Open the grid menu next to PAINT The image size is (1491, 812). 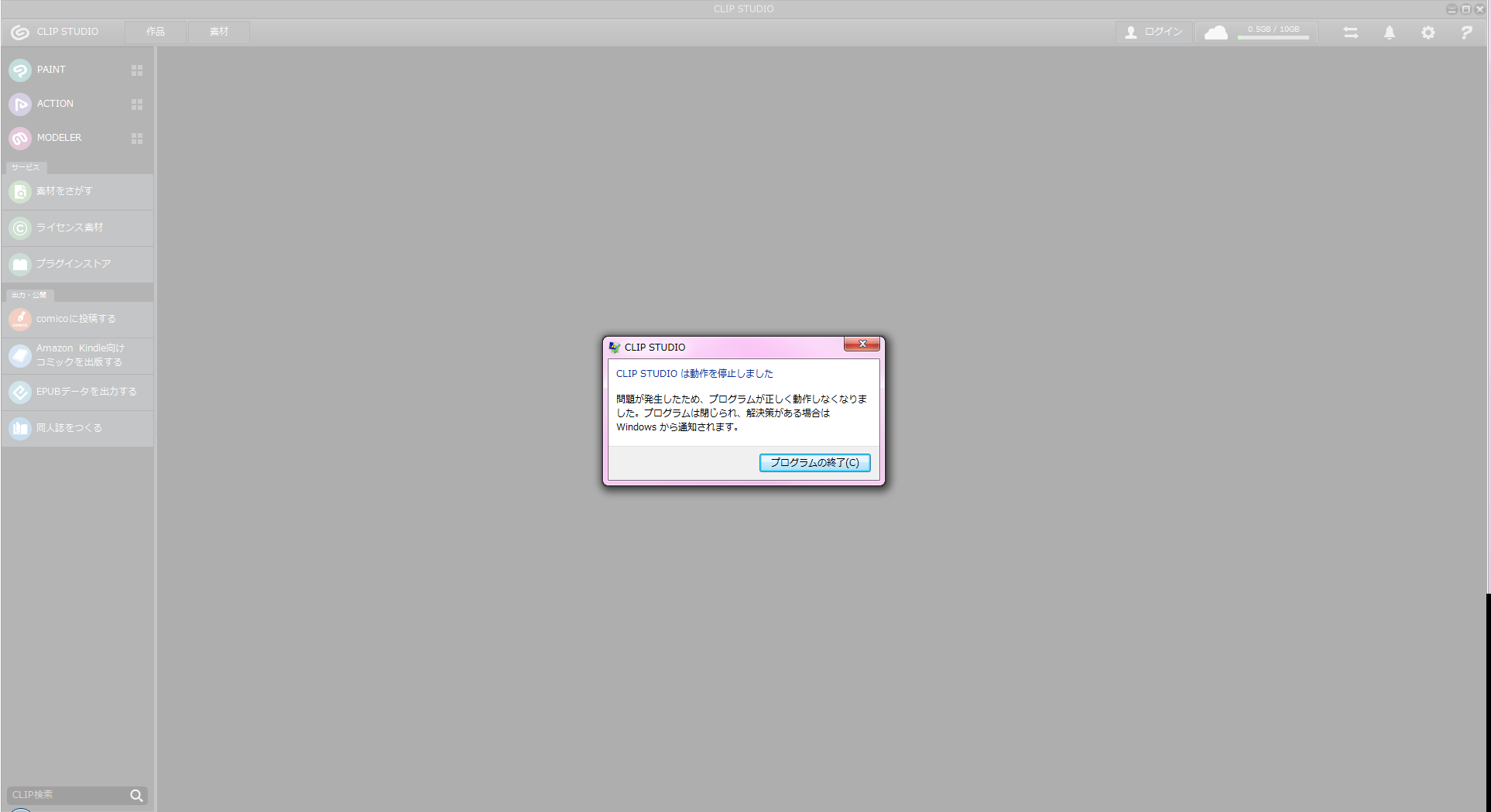[x=137, y=70]
